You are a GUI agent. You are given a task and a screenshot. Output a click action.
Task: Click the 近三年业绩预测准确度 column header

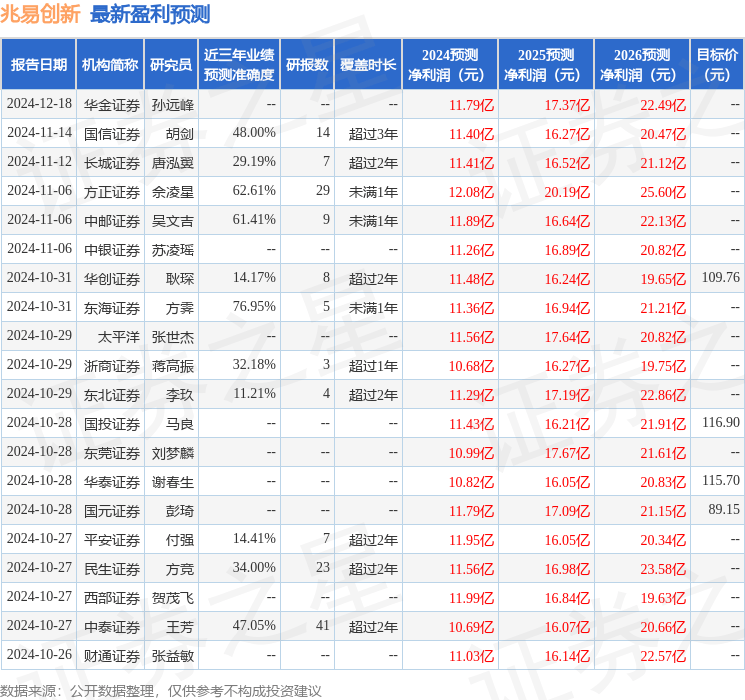click(239, 64)
